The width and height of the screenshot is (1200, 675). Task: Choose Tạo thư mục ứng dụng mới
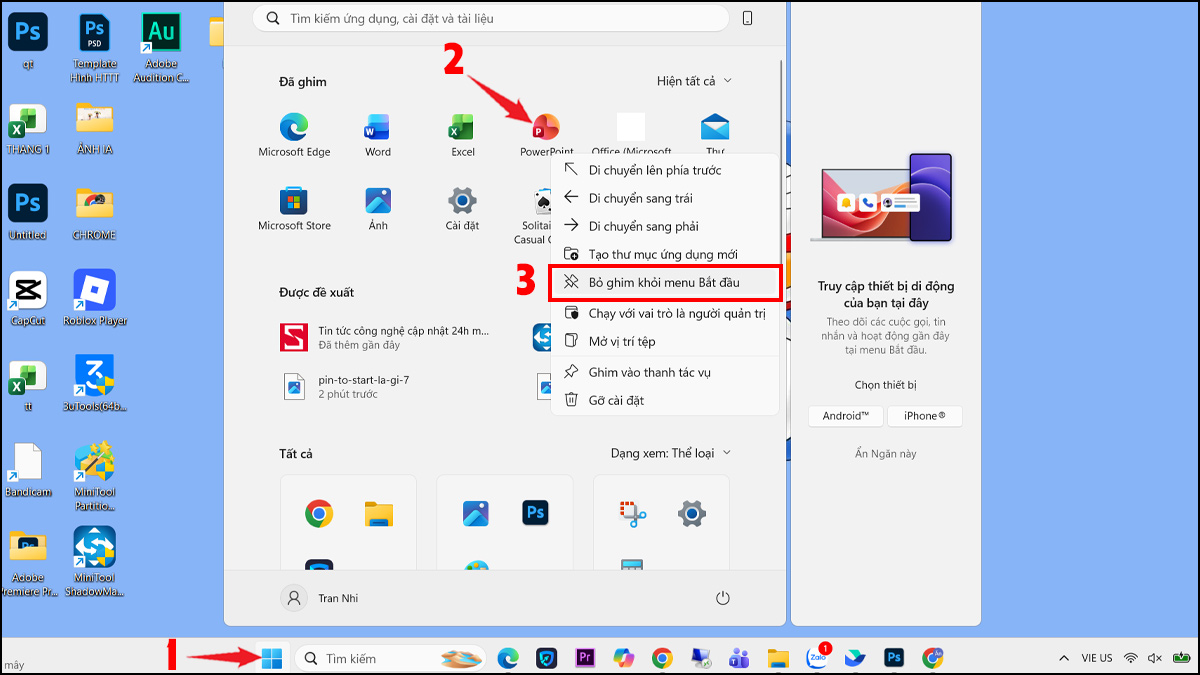click(x=665, y=255)
